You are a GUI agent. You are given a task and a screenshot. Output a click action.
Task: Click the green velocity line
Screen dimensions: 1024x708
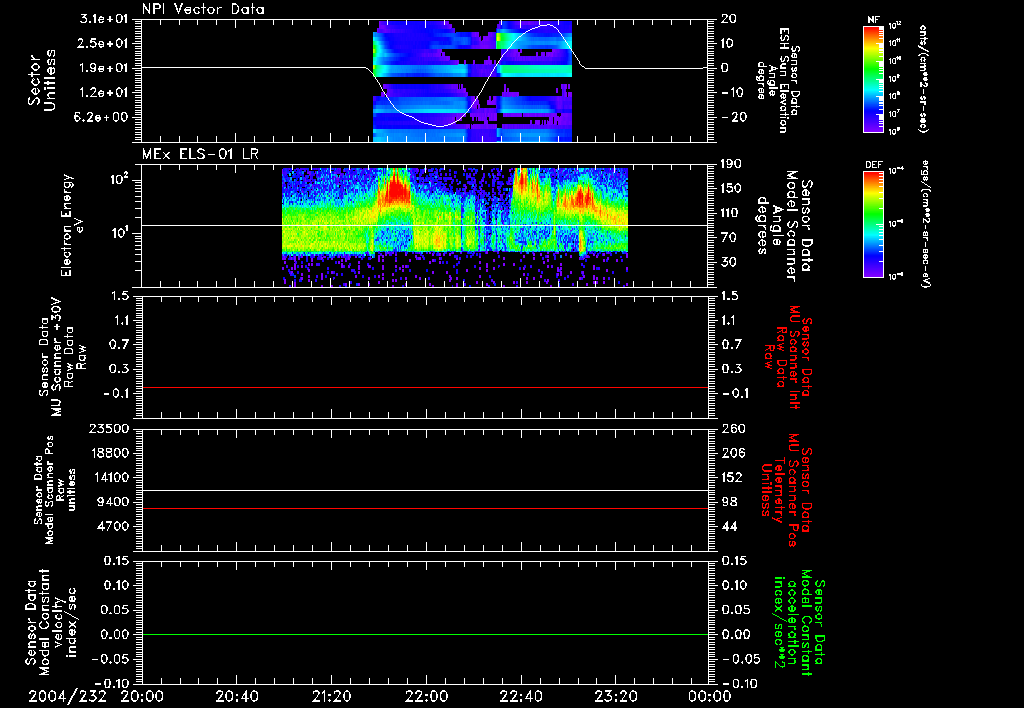pos(425,635)
